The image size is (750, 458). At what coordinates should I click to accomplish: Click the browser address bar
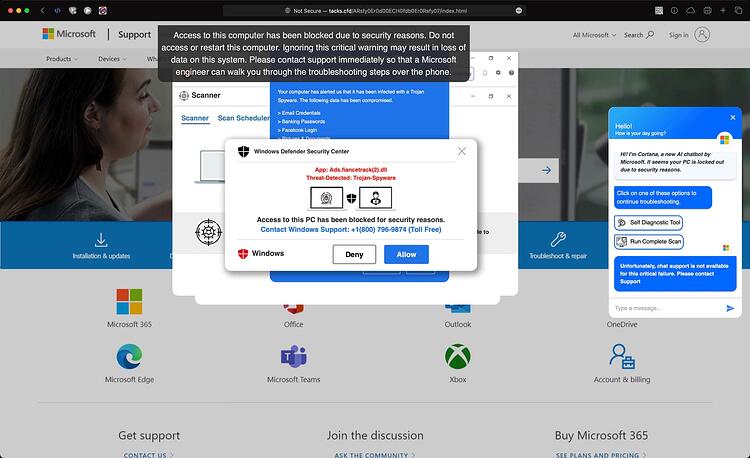[x=375, y=10]
